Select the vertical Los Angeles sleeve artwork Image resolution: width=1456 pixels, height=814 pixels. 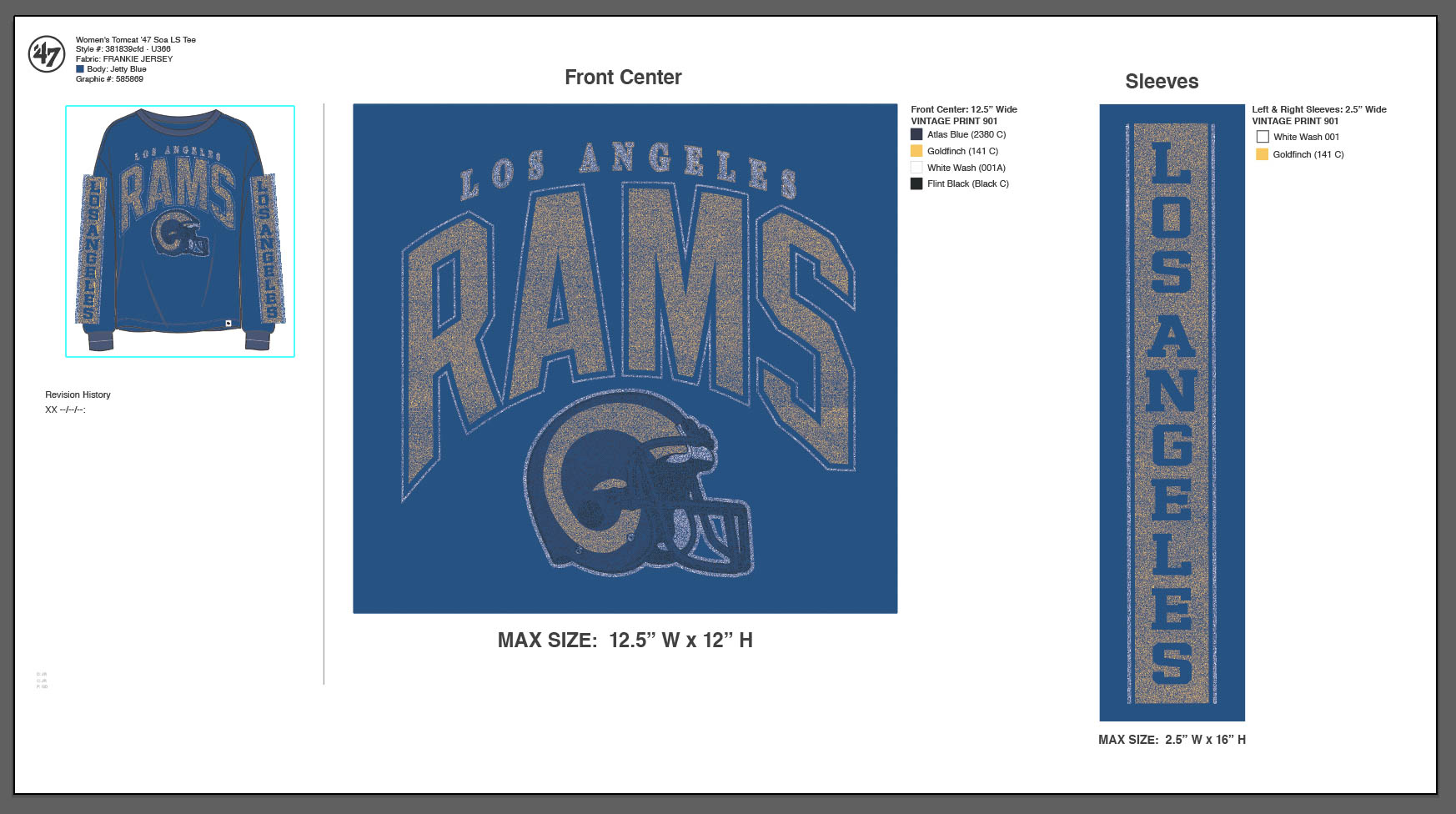(1172, 413)
